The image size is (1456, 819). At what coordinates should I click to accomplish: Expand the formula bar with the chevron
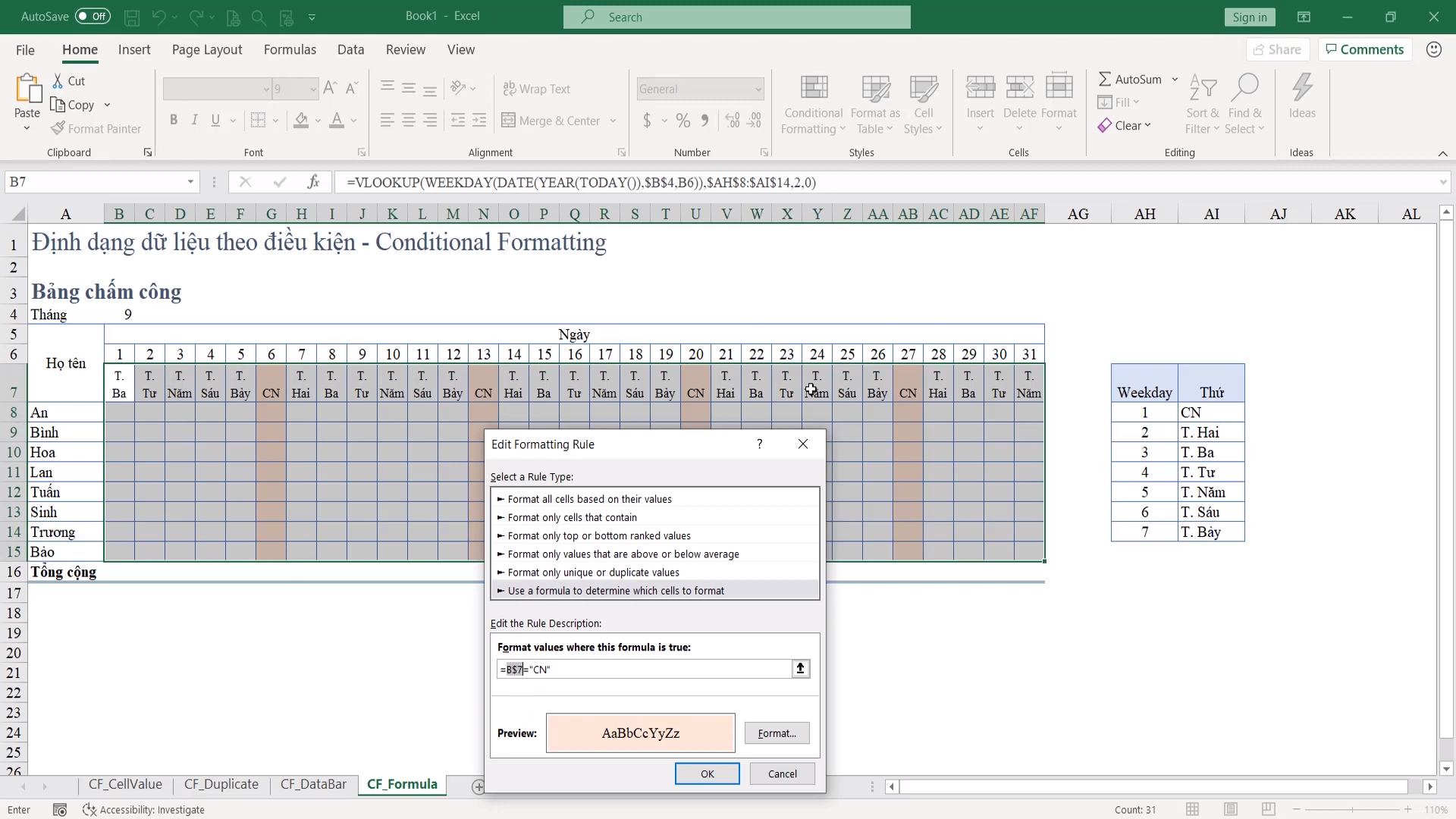pyautogui.click(x=1442, y=182)
